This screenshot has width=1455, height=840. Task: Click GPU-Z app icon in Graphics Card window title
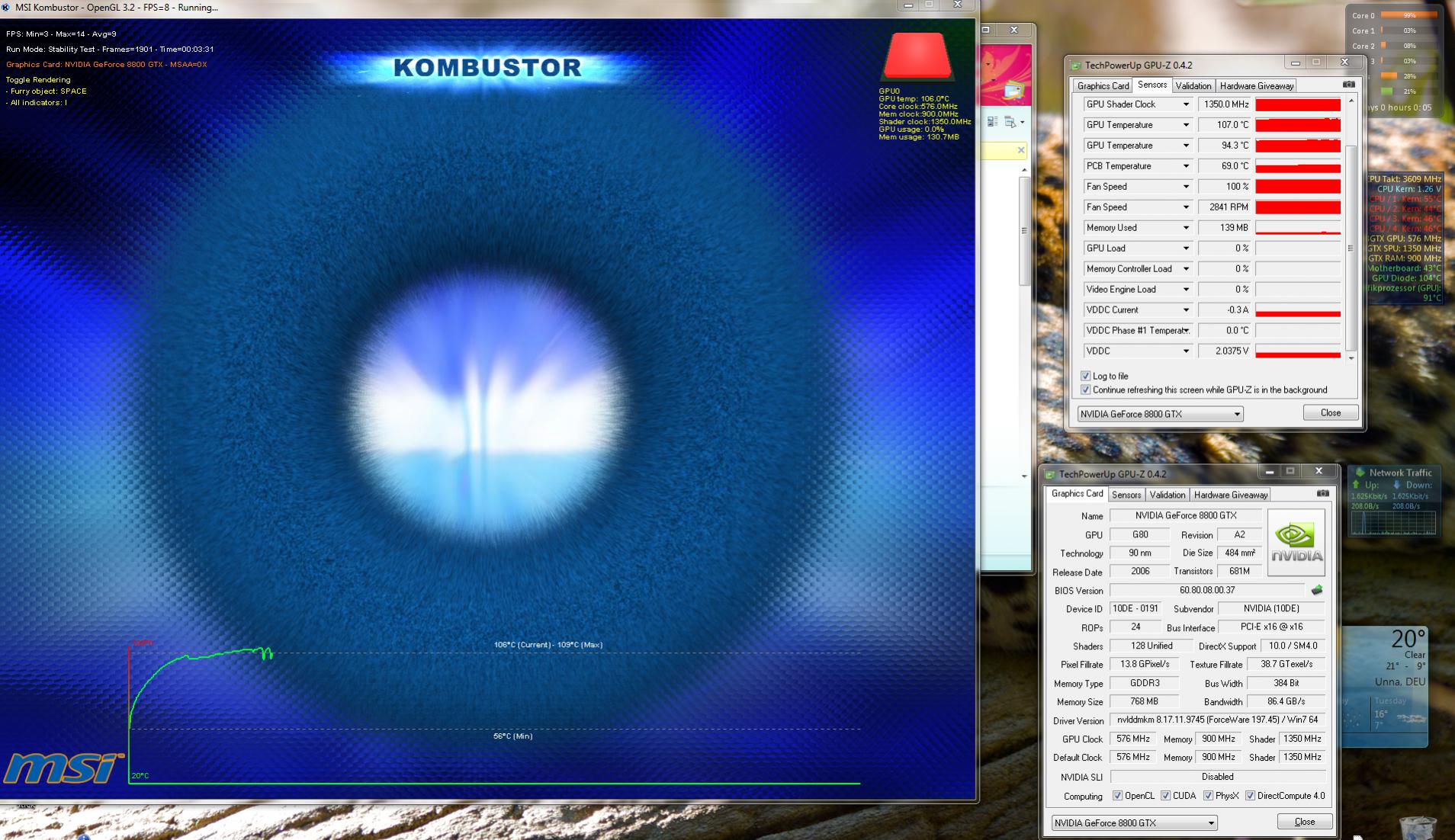(1050, 474)
